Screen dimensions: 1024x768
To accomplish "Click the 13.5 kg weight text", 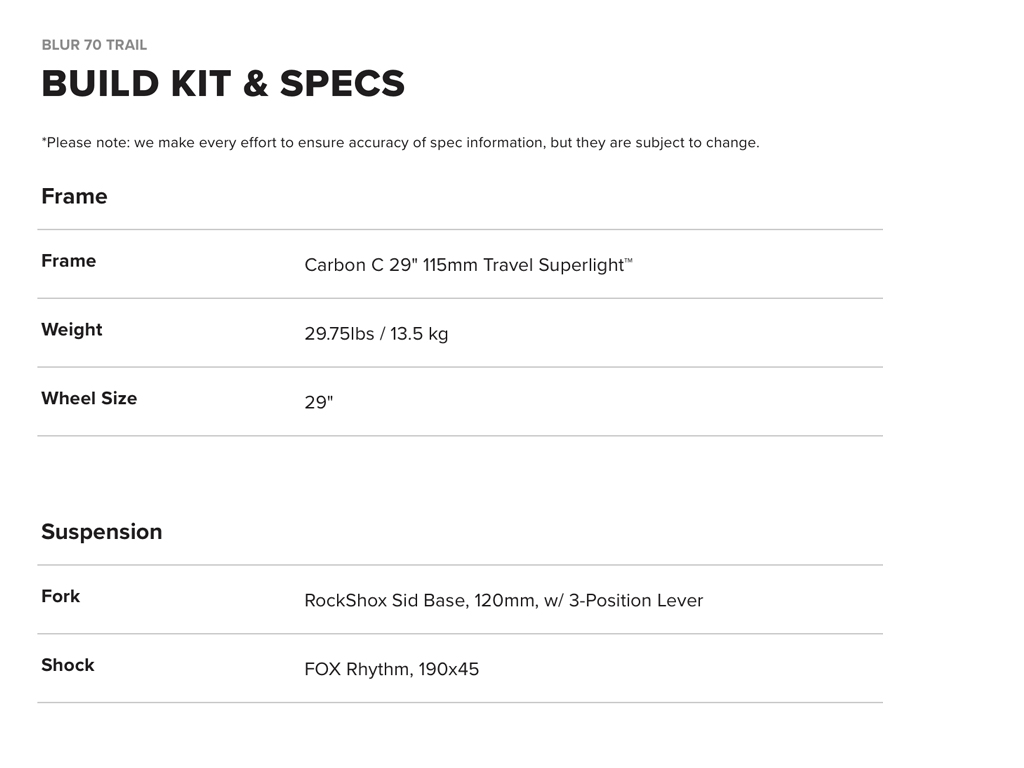I will click(419, 334).
